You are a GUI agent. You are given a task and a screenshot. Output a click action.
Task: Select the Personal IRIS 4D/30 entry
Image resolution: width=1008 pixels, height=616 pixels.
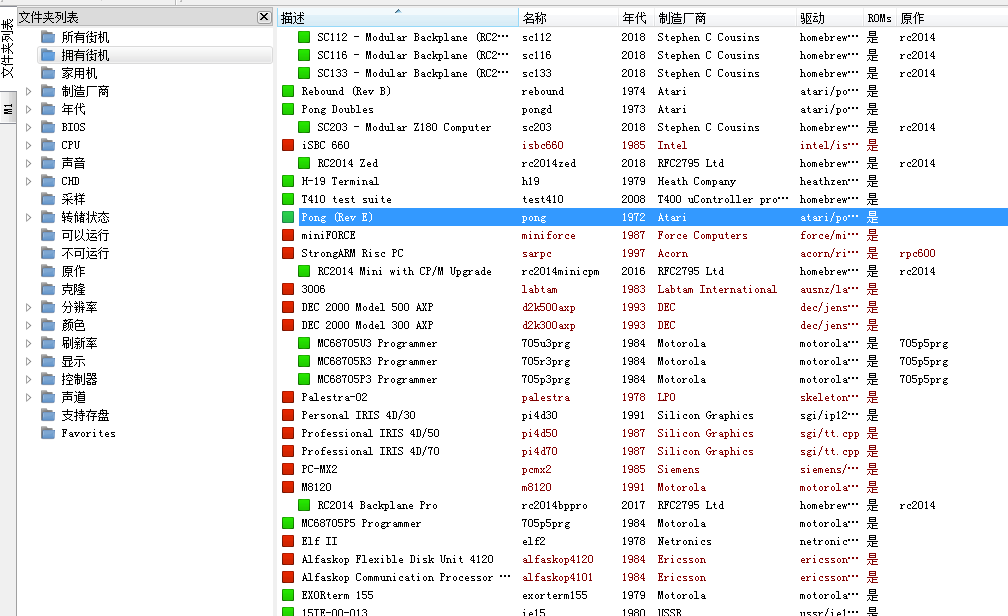[358, 415]
